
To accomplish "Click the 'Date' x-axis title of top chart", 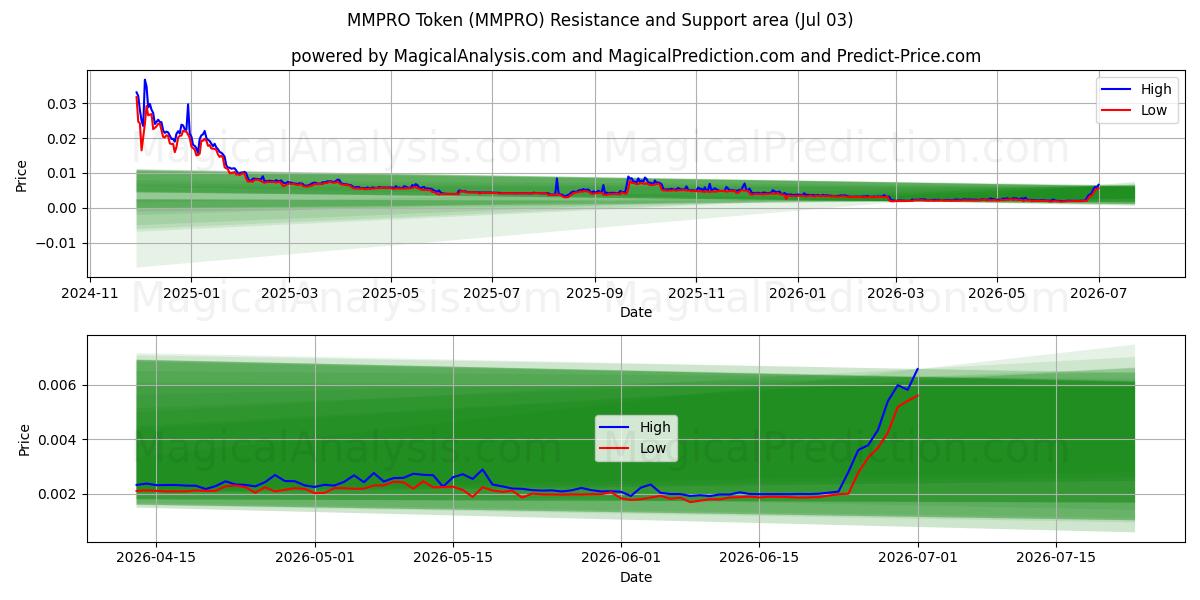I will coord(636,312).
